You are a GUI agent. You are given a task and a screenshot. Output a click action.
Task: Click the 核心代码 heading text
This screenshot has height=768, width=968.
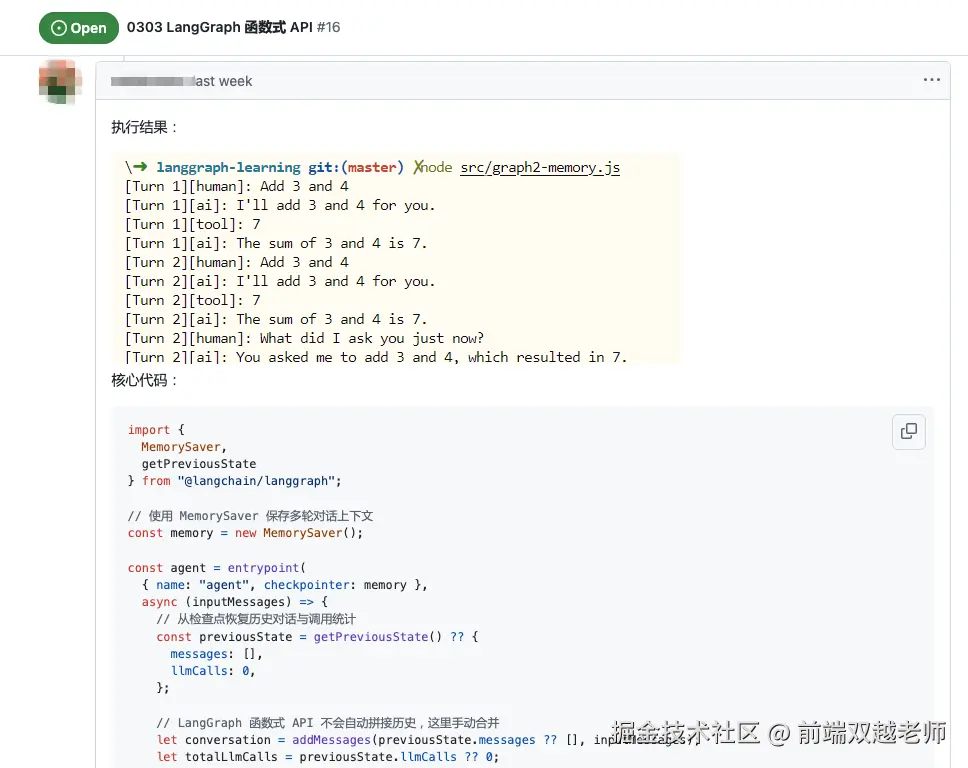point(130,378)
